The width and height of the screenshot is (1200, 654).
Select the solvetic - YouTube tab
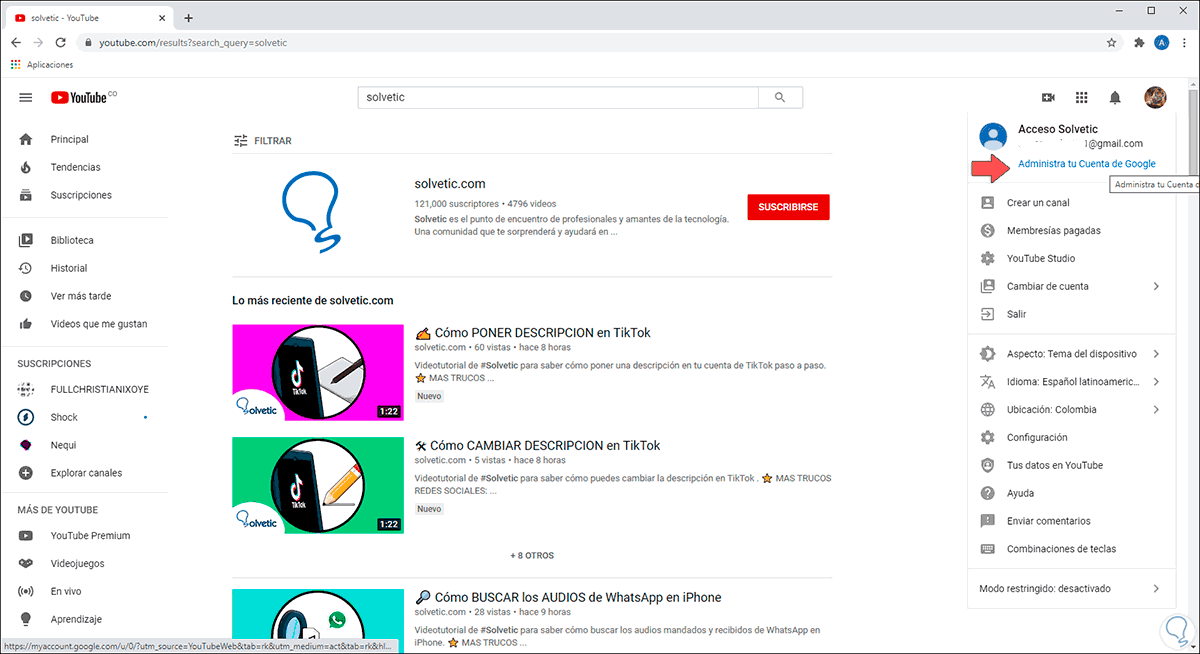88,18
